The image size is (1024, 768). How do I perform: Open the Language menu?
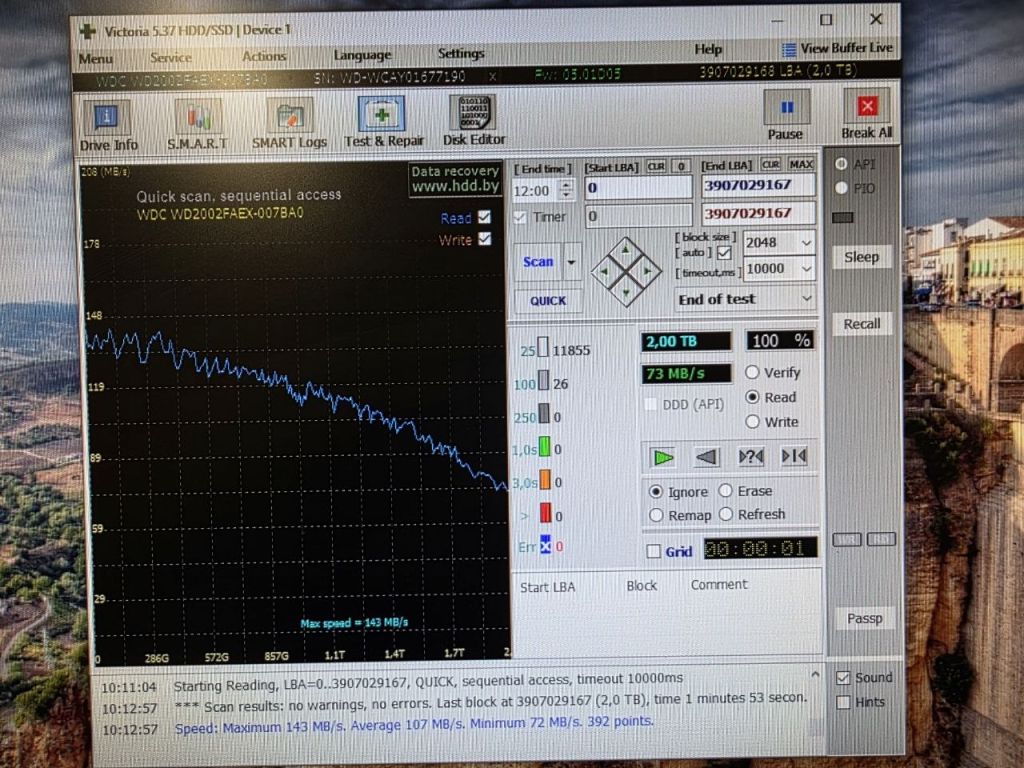point(362,55)
